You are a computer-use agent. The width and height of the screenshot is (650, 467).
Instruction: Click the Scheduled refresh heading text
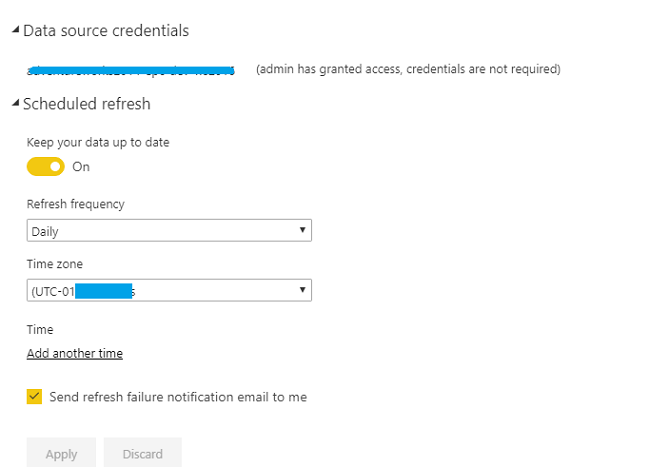[87, 103]
